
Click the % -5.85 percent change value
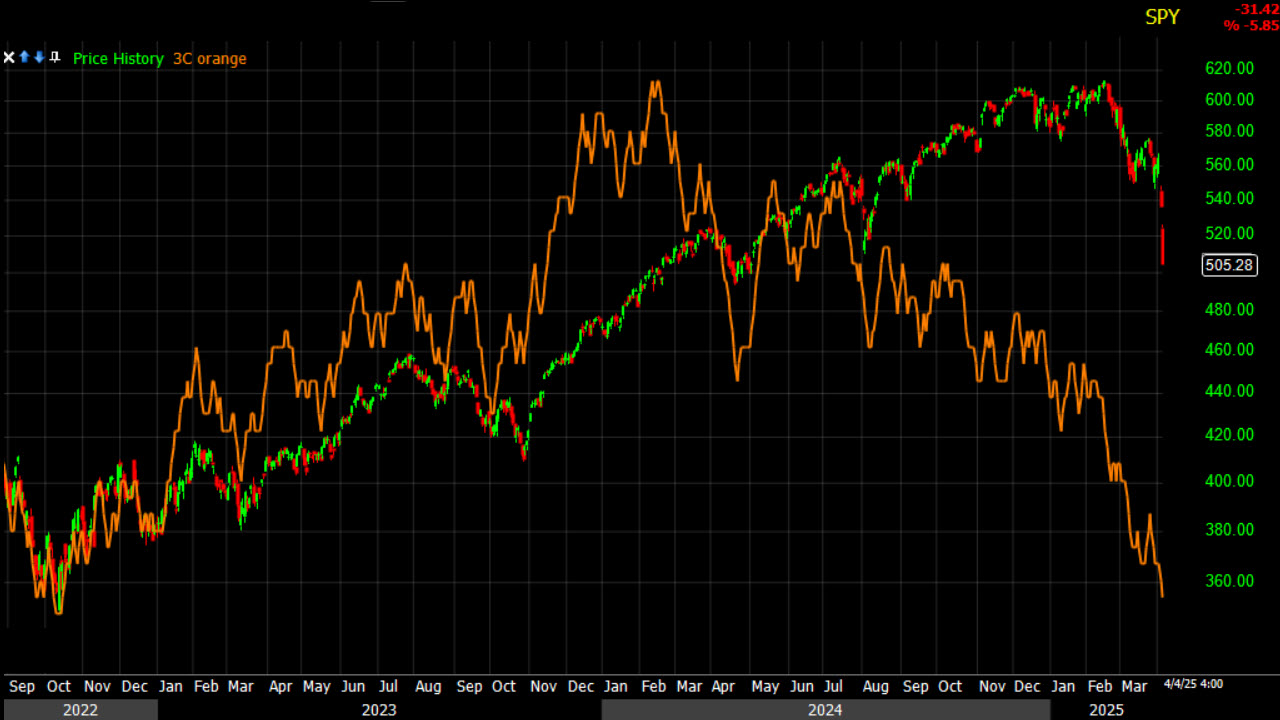1250,26
